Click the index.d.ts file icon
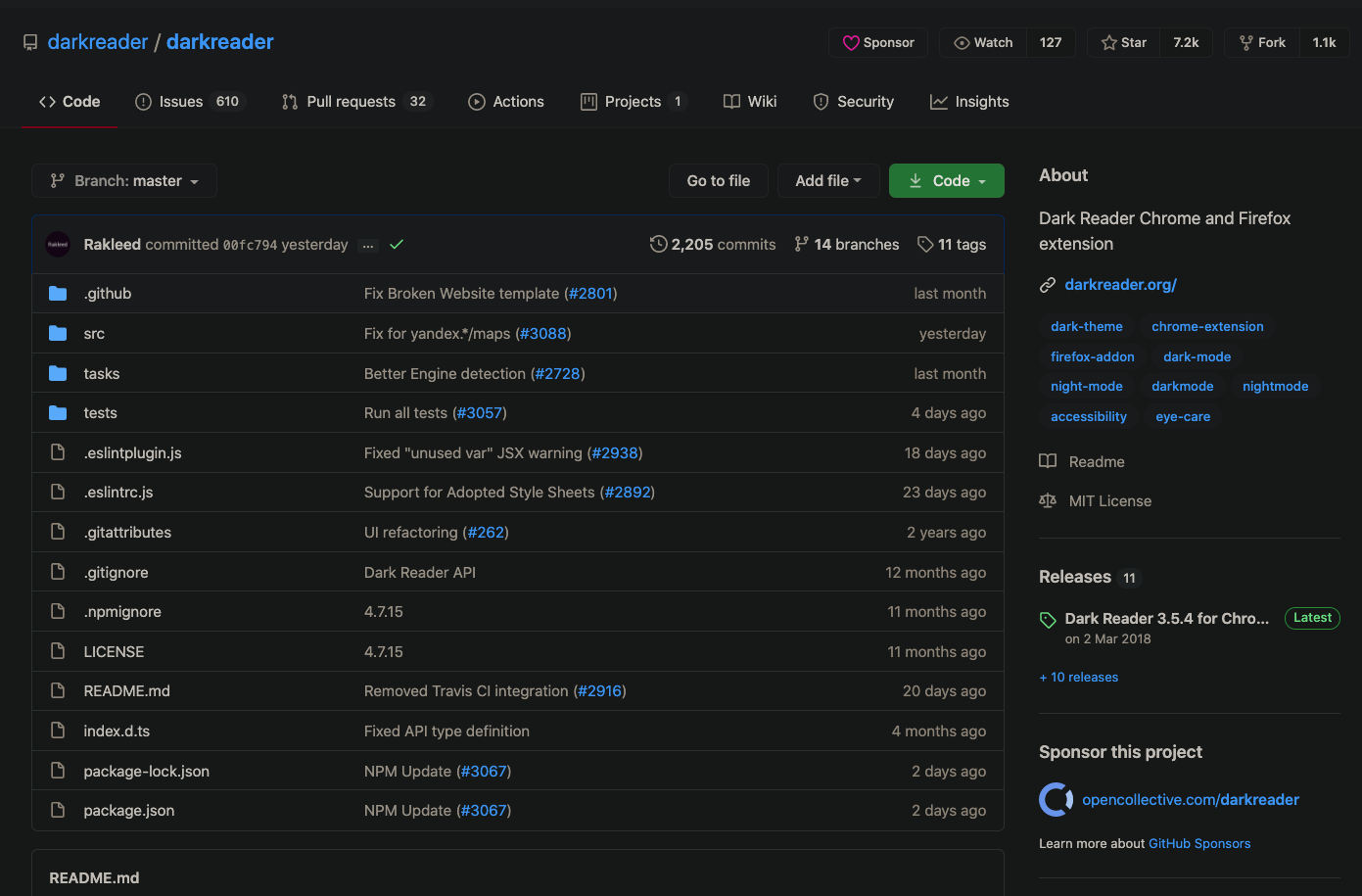The height and width of the screenshot is (896, 1362). pyautogui.click(x=58, y=731)
